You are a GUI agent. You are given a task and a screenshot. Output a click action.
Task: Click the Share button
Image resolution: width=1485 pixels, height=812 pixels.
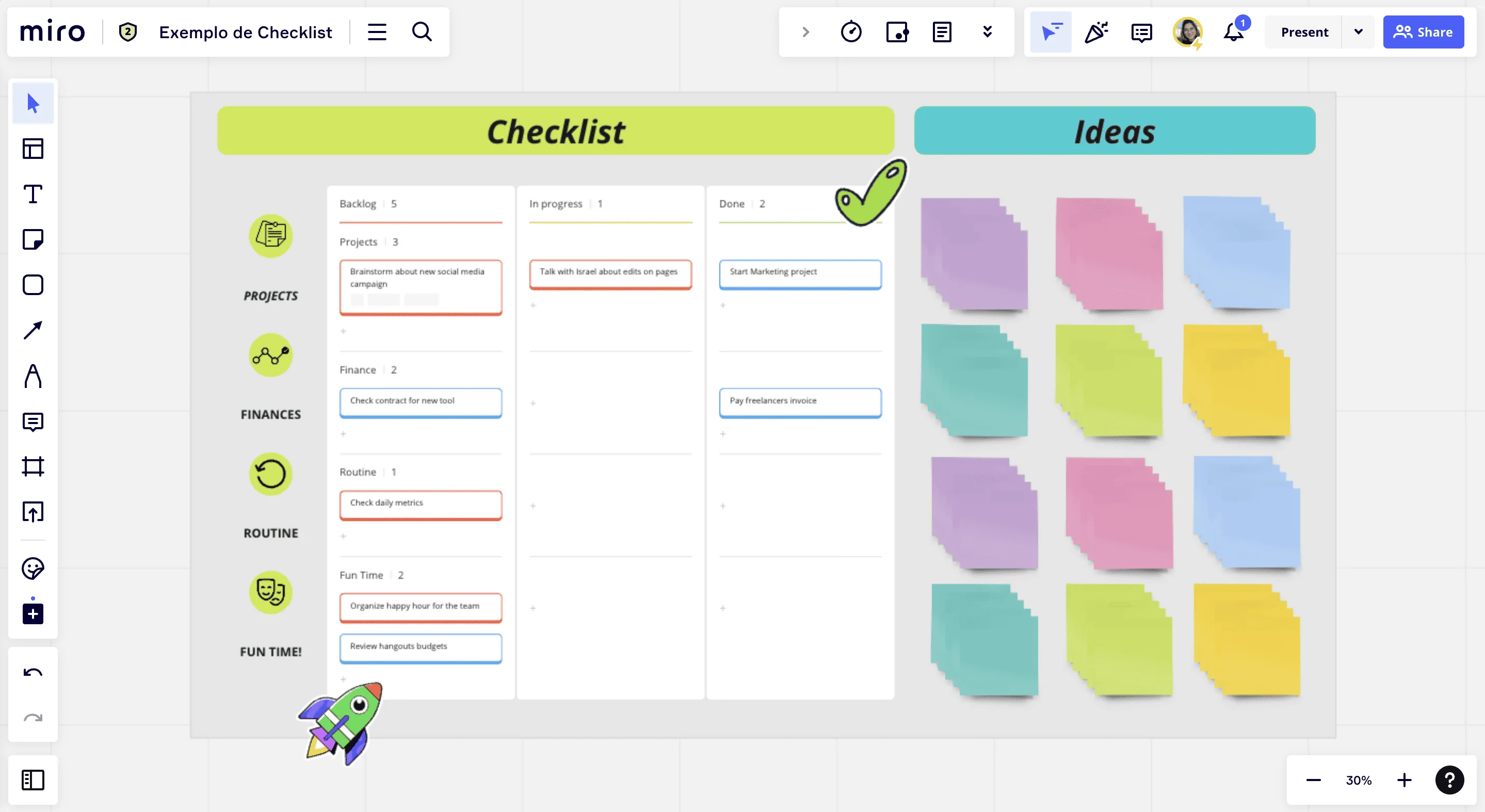point(1422,32)
